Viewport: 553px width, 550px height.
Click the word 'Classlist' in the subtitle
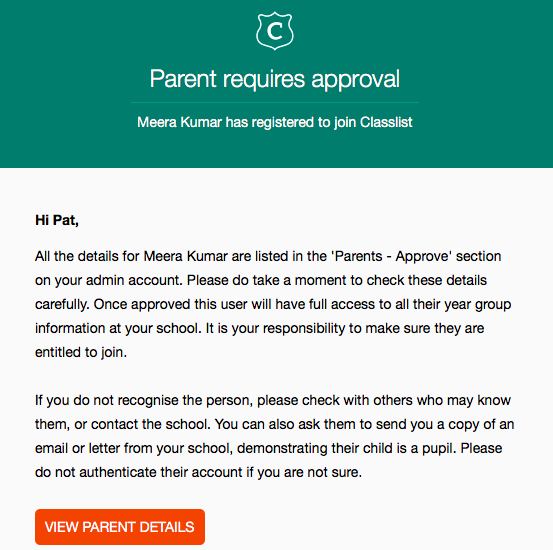(x=386, y=122)
